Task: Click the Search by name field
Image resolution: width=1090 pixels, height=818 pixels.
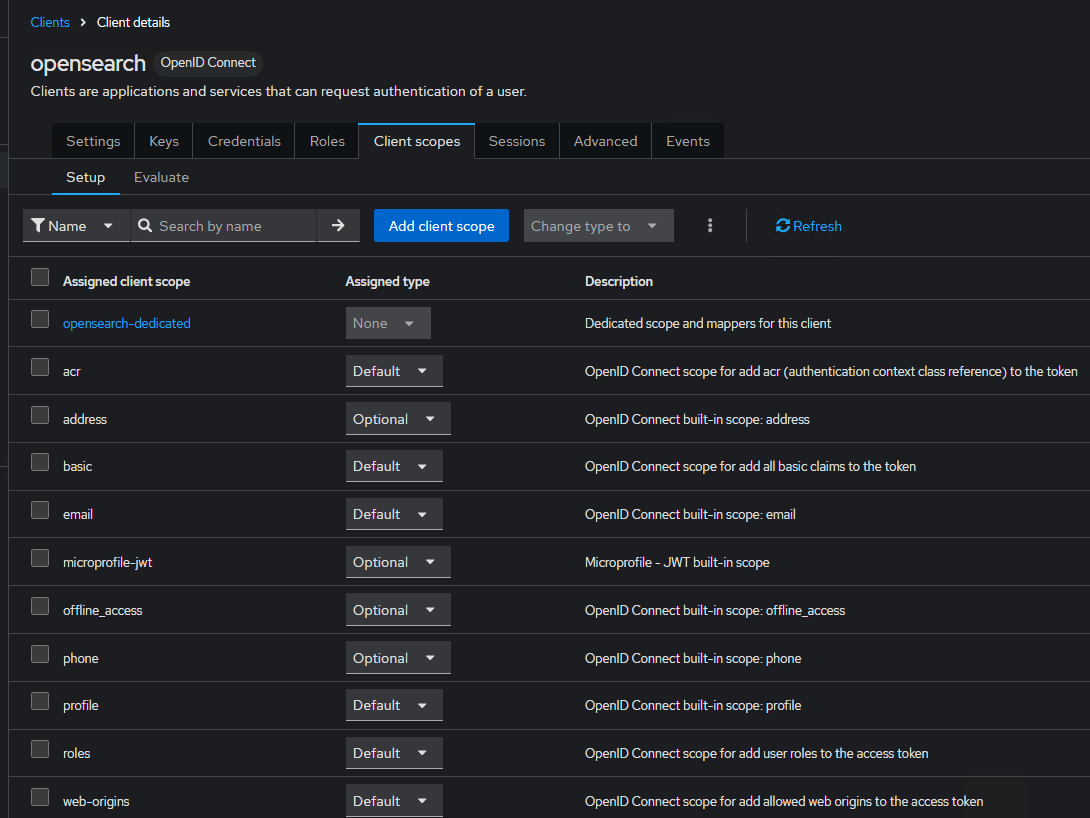Action: tap(223, 226)
